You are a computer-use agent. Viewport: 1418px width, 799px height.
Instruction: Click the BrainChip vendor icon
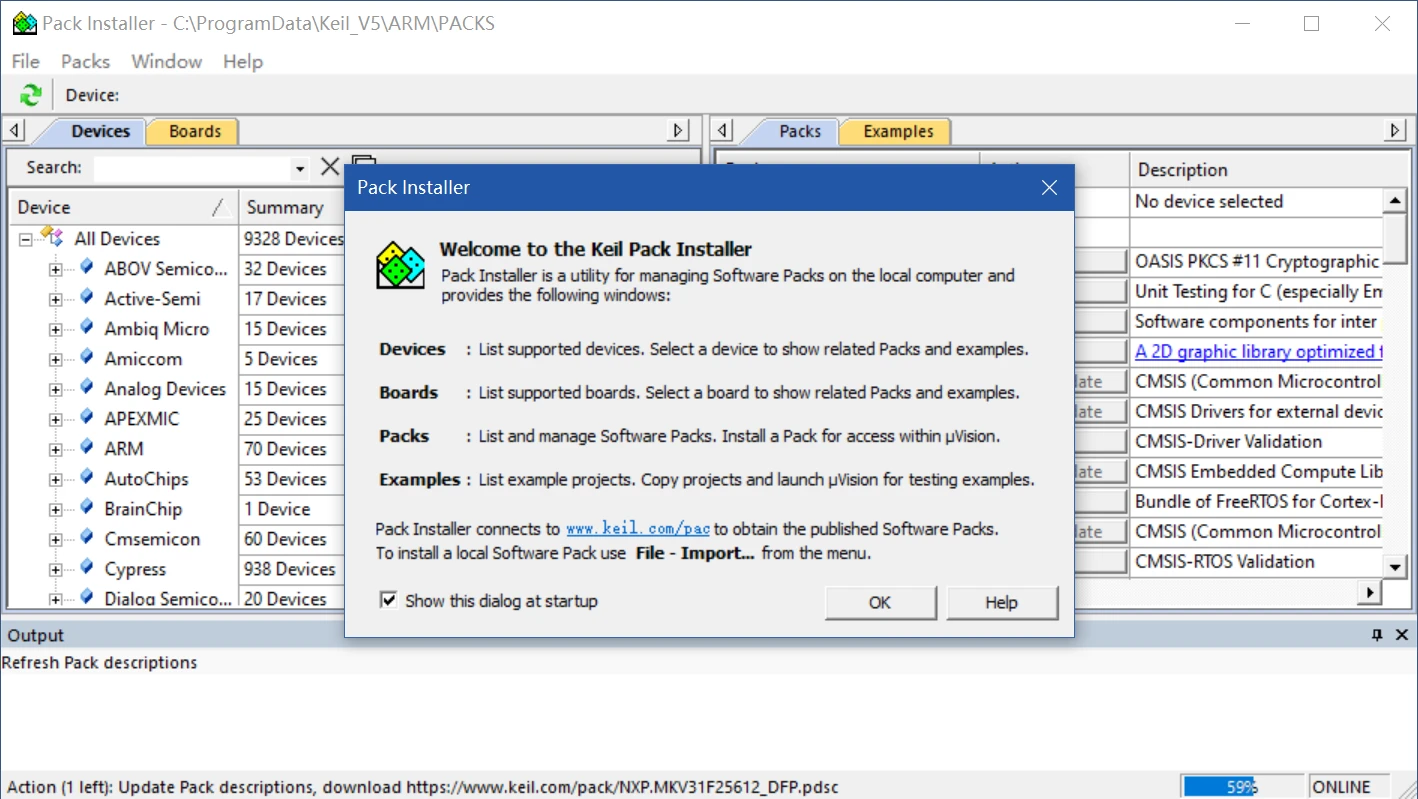point(87,508)
